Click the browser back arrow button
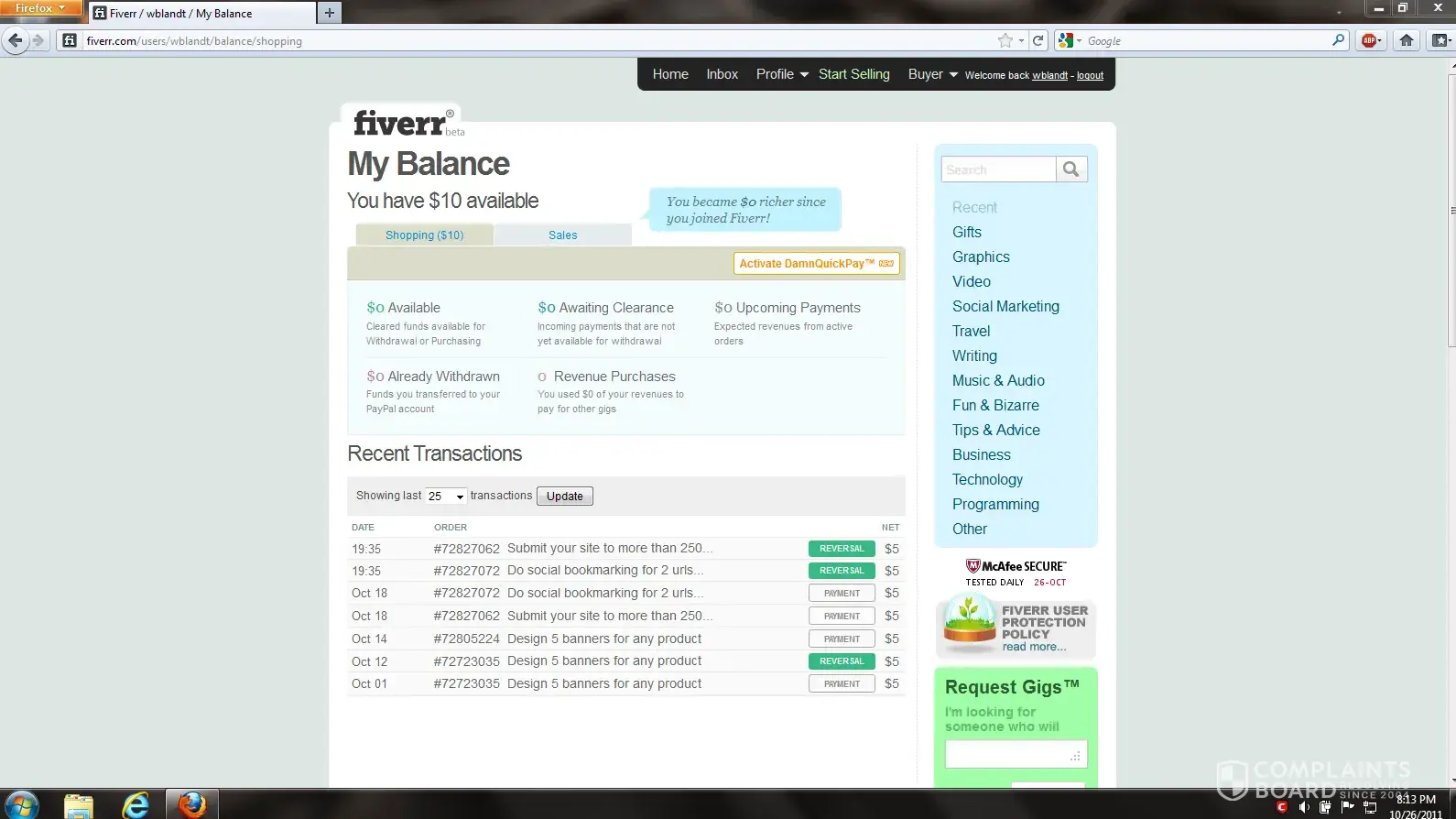This screenshot has width=1456, height=819. coord(16,40)
